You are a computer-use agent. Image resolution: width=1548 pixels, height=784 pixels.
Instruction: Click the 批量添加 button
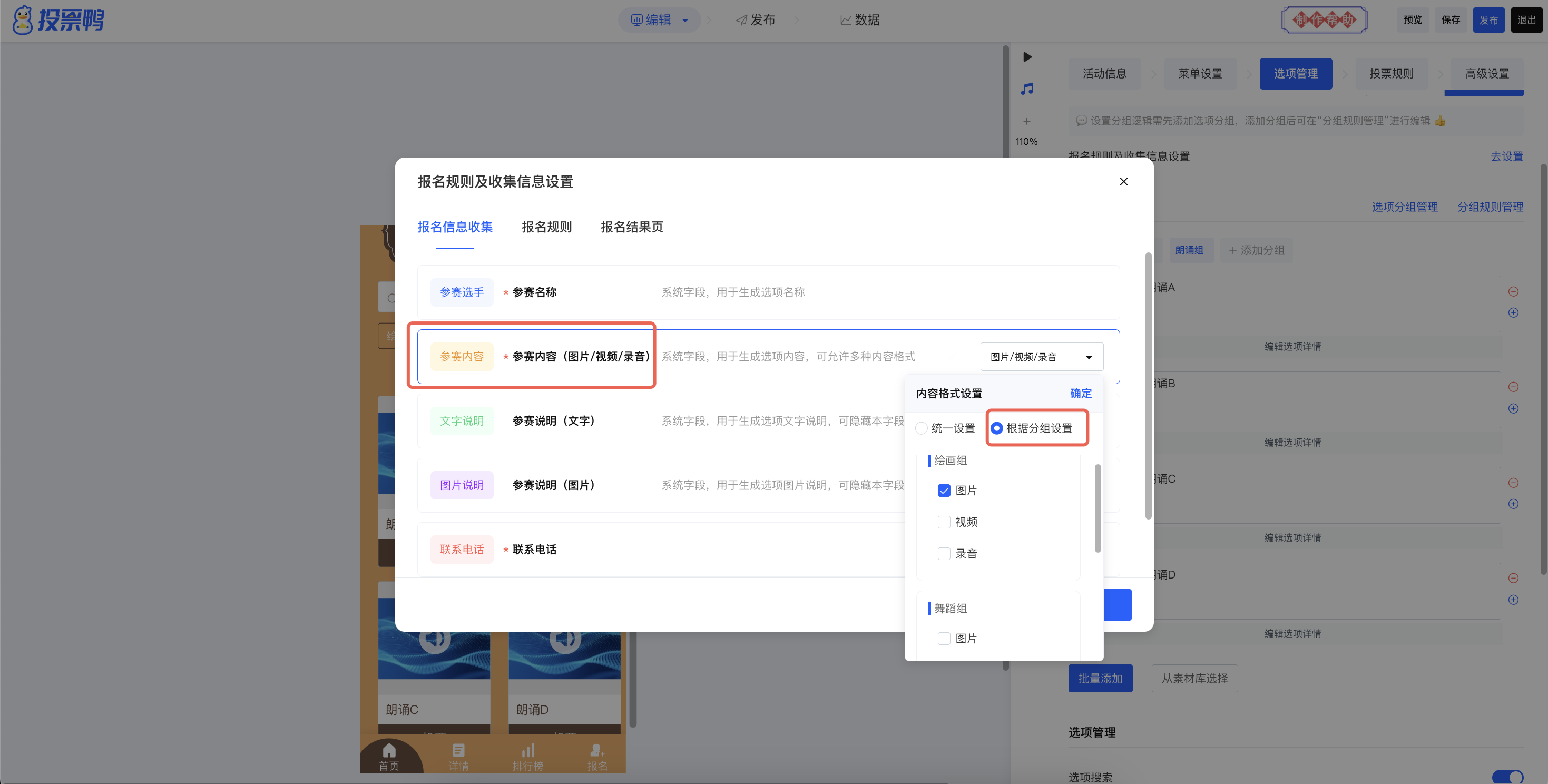pos(1100,678)
